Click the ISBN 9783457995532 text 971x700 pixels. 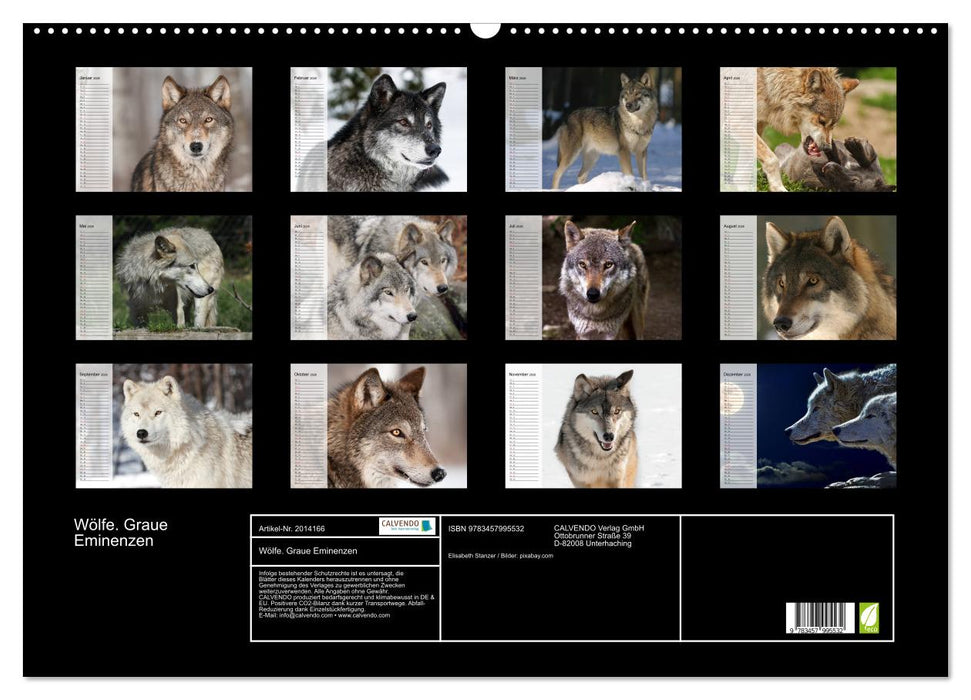(486, 528)
